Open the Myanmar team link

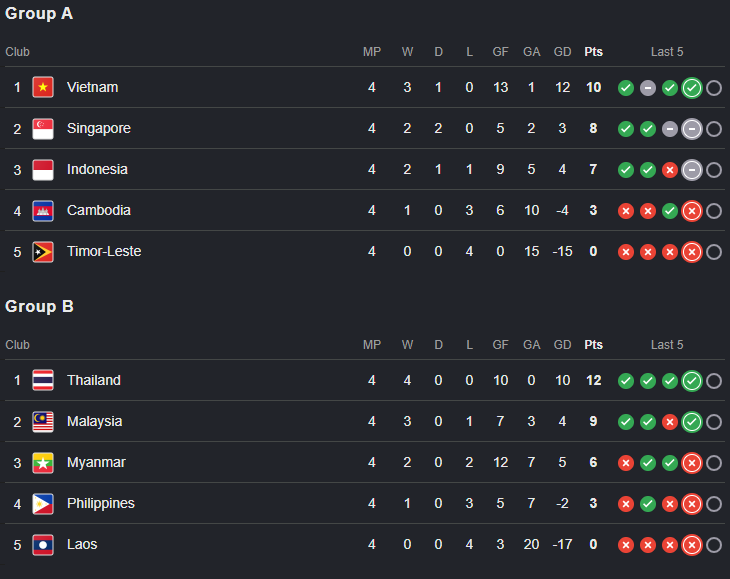[x=96, y=462]
